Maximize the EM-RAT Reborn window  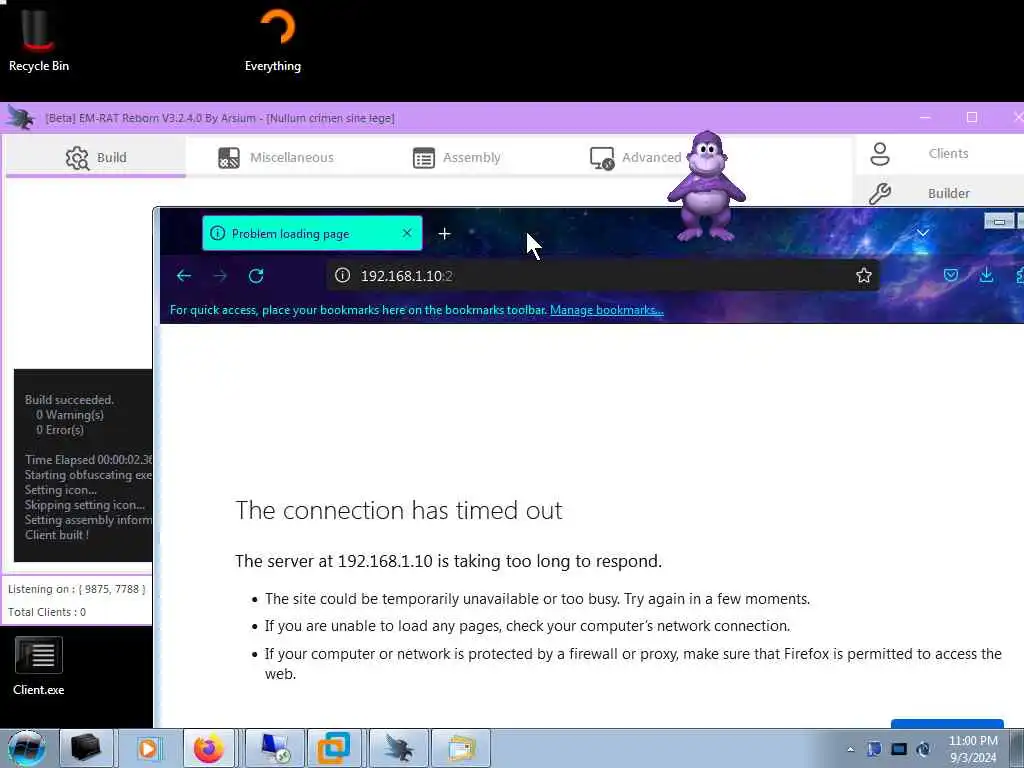[972, 118]
